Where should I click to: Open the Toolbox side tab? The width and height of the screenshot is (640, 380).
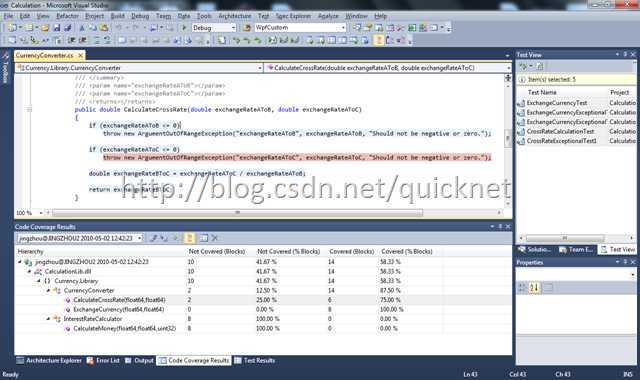tap(5, 68)
